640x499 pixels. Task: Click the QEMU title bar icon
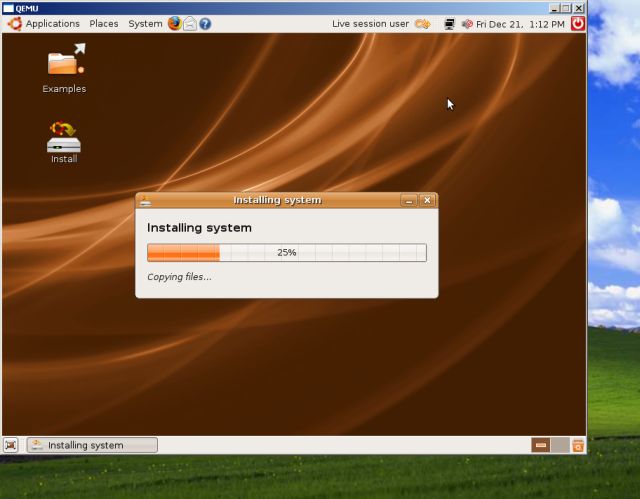click(x=9, y=8)
